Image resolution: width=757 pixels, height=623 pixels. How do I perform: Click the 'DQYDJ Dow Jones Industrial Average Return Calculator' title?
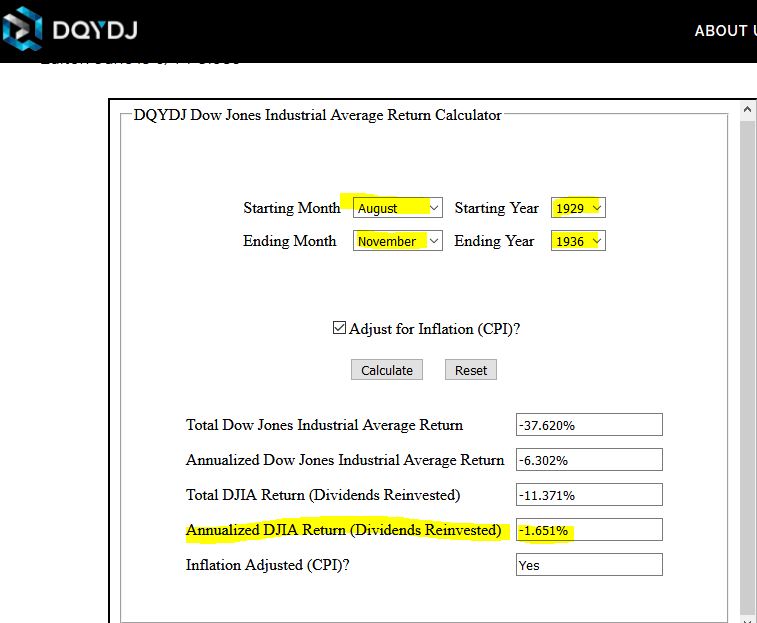click(317, 115)
